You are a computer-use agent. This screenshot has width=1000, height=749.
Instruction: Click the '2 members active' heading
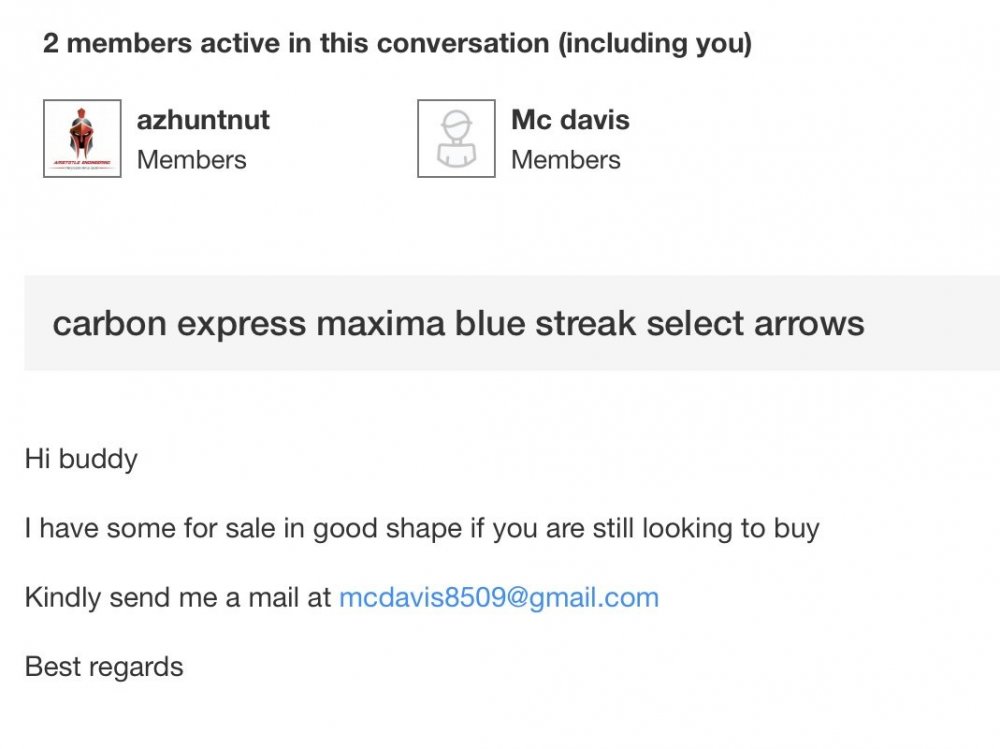click(397, 43)
